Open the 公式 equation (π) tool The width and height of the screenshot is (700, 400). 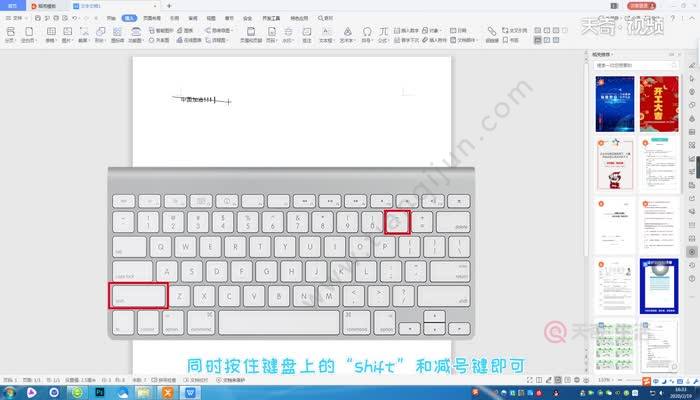point(383,34)
